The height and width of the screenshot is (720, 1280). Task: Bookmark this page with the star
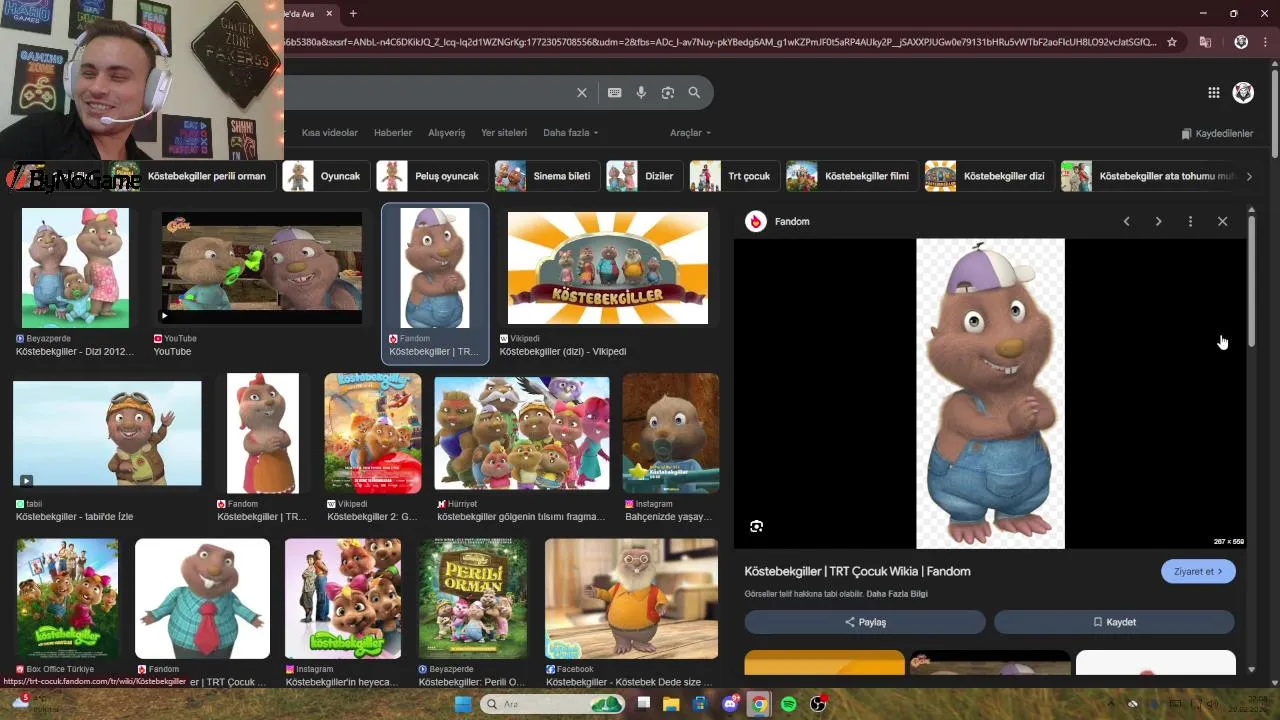(x=1172, y=42)
